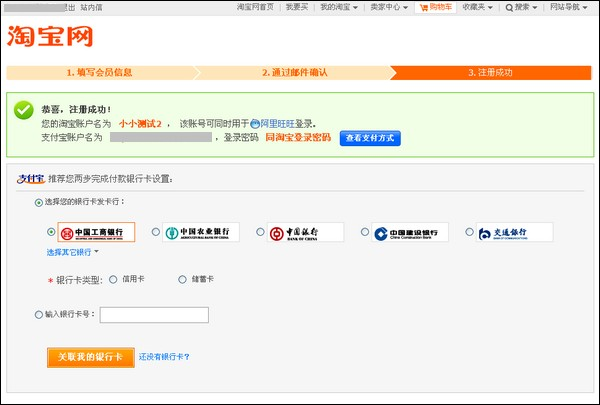Viewport: 600px width, 405px height.
Task: Select the Construction Bank radio button
Action: pyautogui.click(x=365, y=232)
